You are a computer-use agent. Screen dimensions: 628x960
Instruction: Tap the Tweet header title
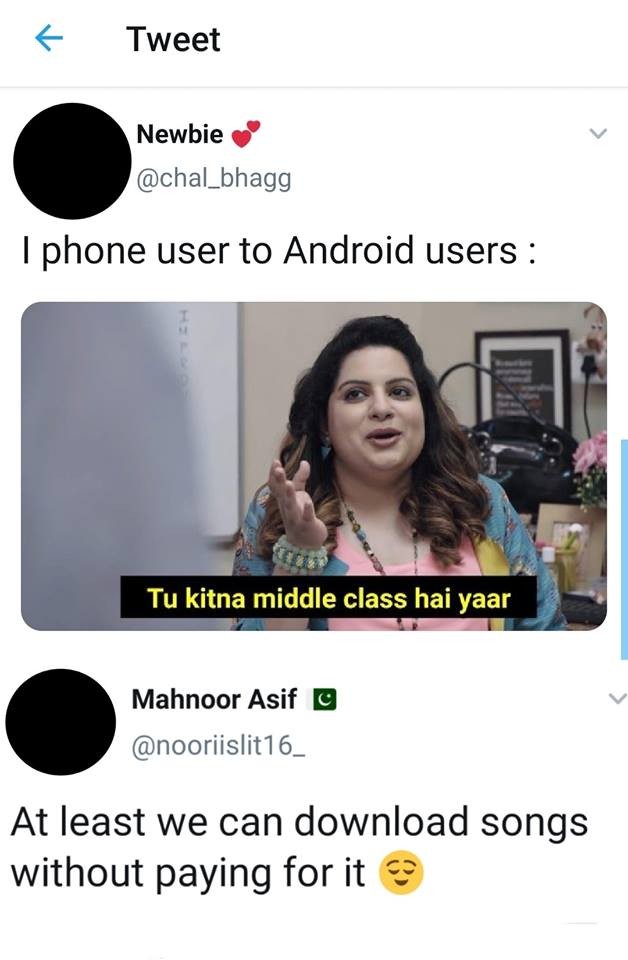[173, 40]
